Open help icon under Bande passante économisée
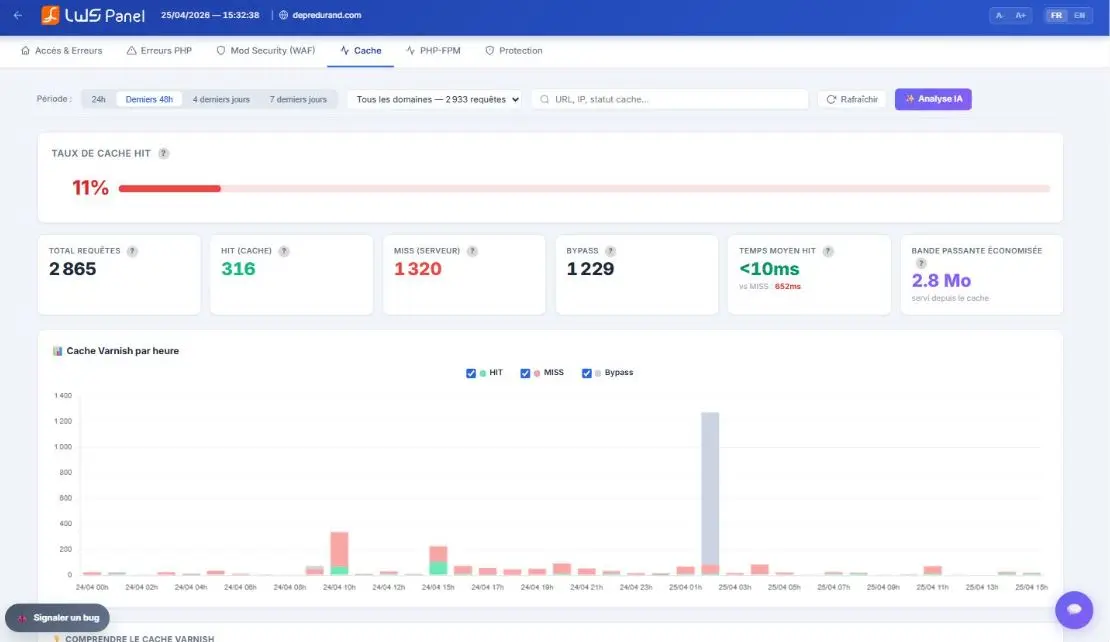Screen dimensions: 1110x642 [x=921, y=263]
